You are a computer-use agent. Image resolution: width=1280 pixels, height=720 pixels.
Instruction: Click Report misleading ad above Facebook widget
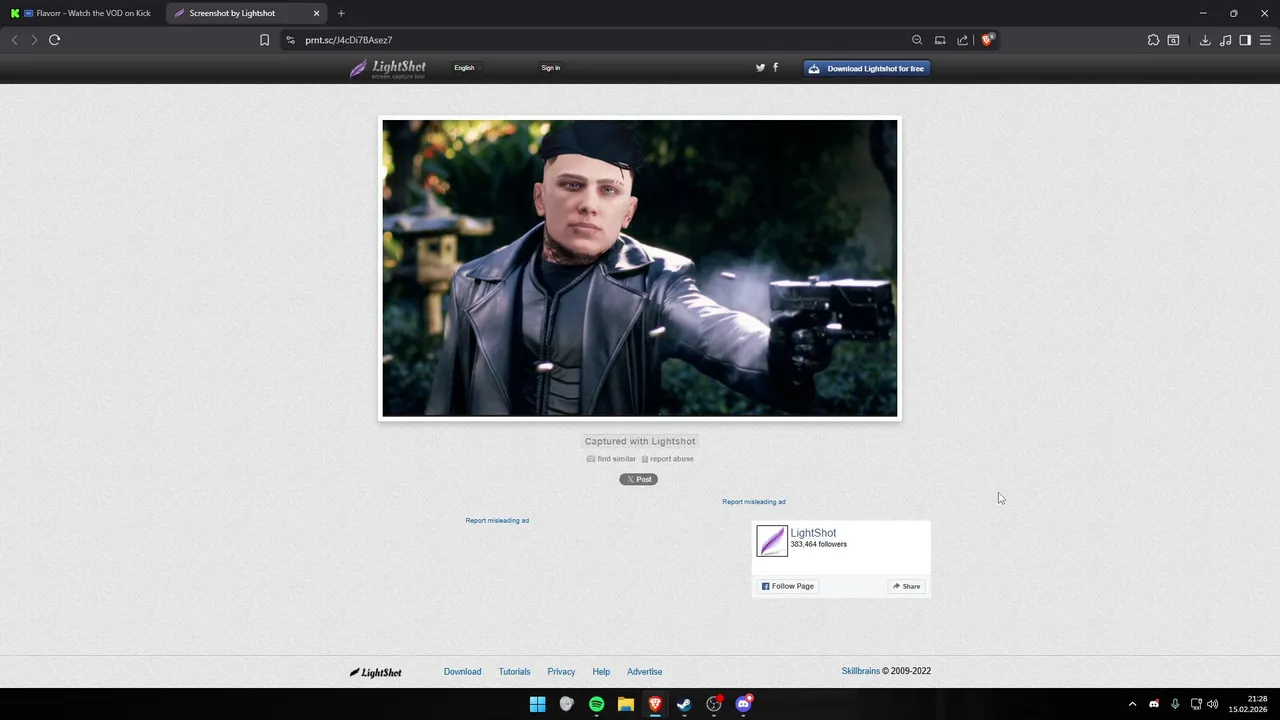click(754, 502)
